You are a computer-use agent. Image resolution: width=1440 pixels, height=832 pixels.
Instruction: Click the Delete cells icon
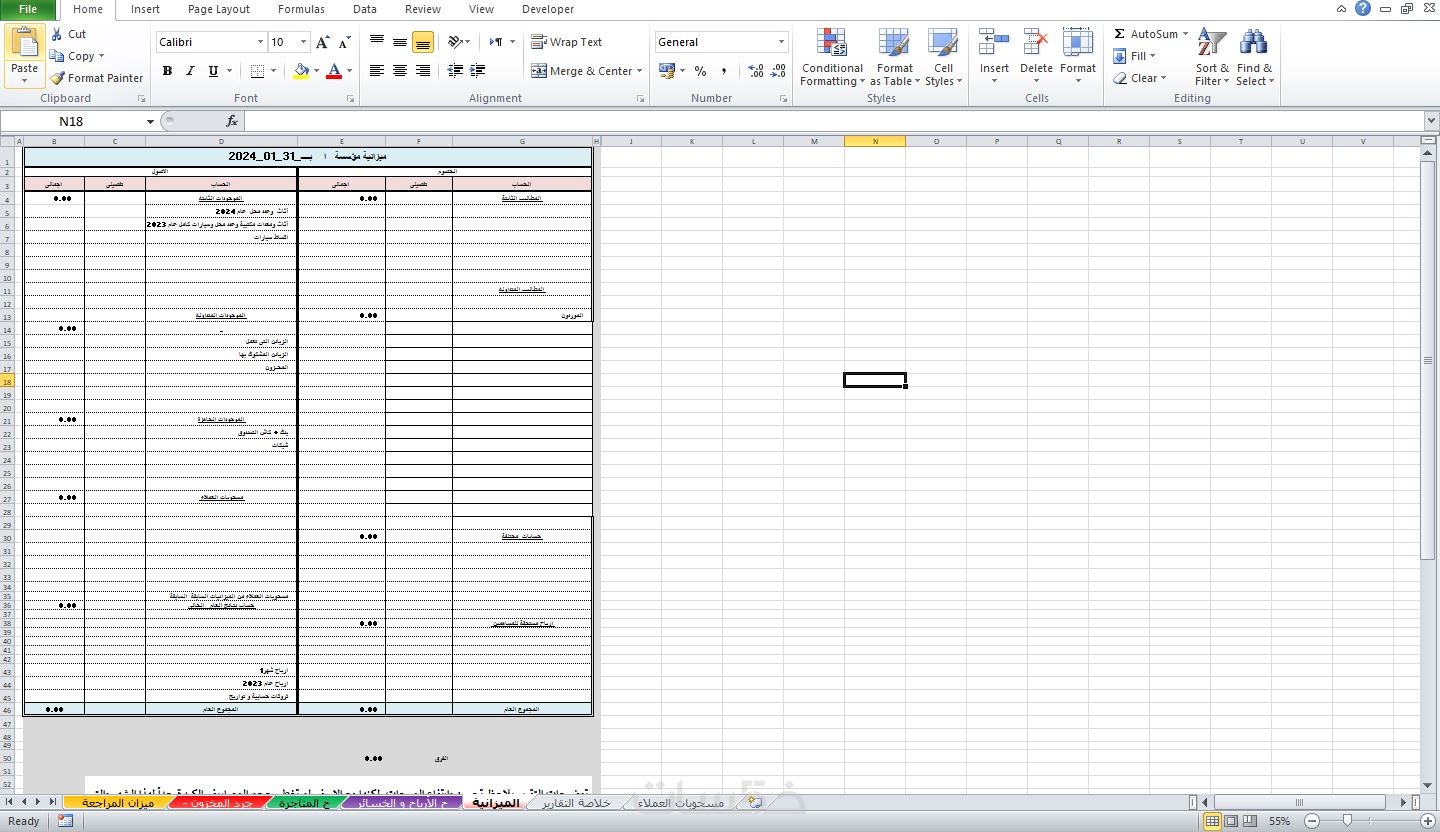(x=1036, y=42)
